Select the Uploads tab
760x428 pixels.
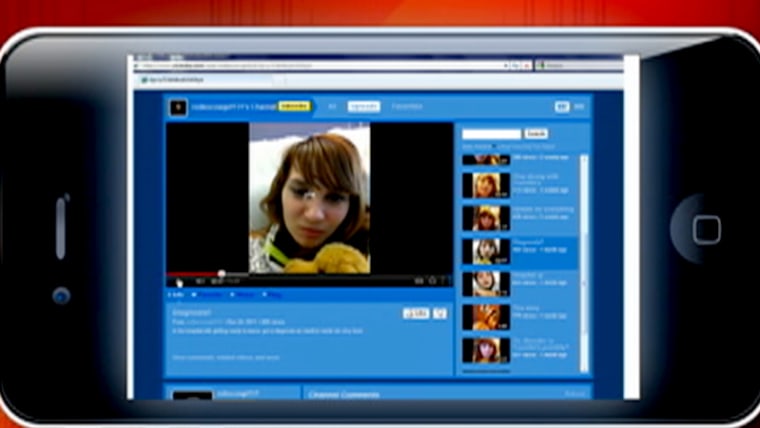point(364,106)
